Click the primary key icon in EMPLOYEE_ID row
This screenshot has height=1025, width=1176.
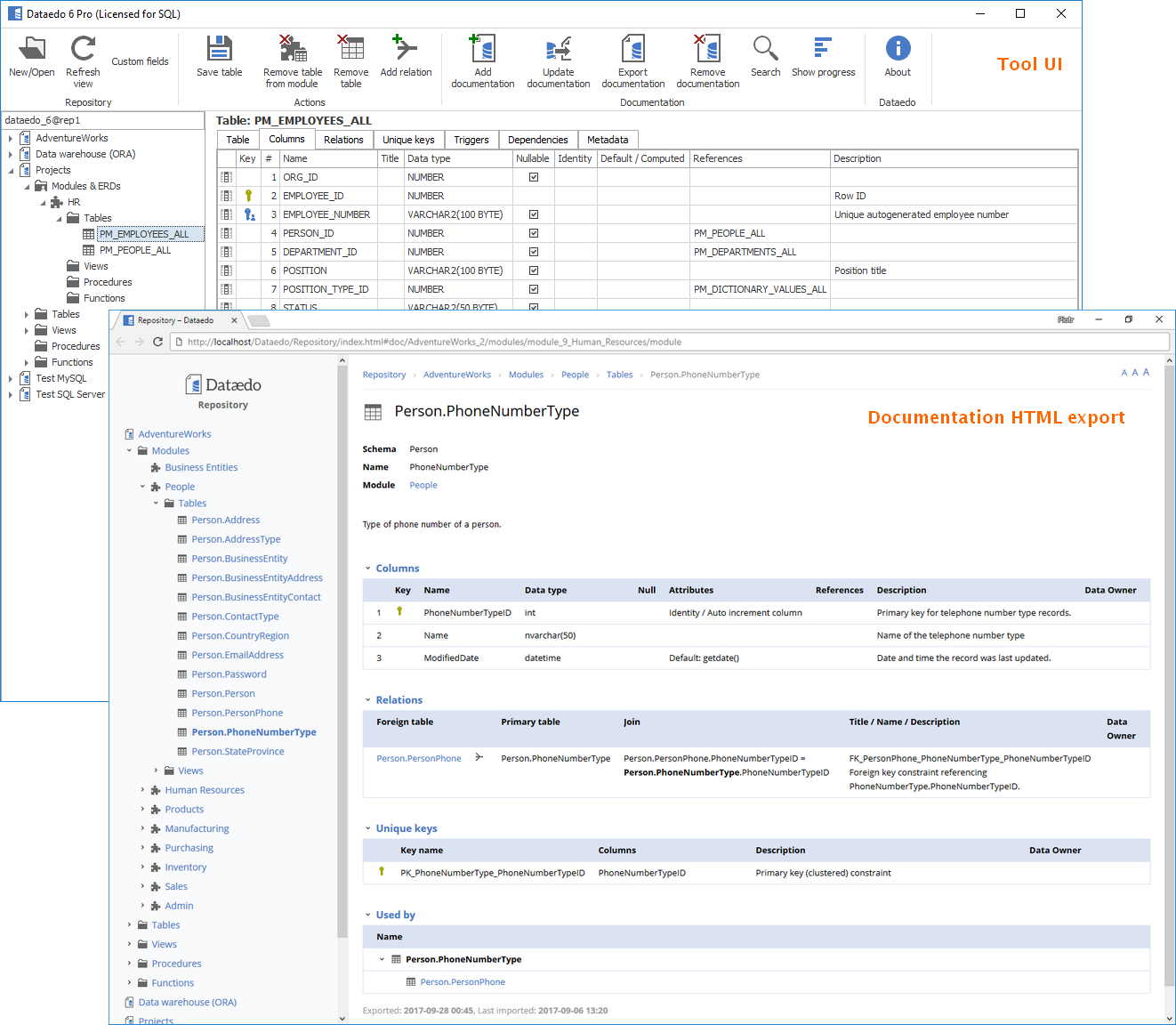(248, 196)
